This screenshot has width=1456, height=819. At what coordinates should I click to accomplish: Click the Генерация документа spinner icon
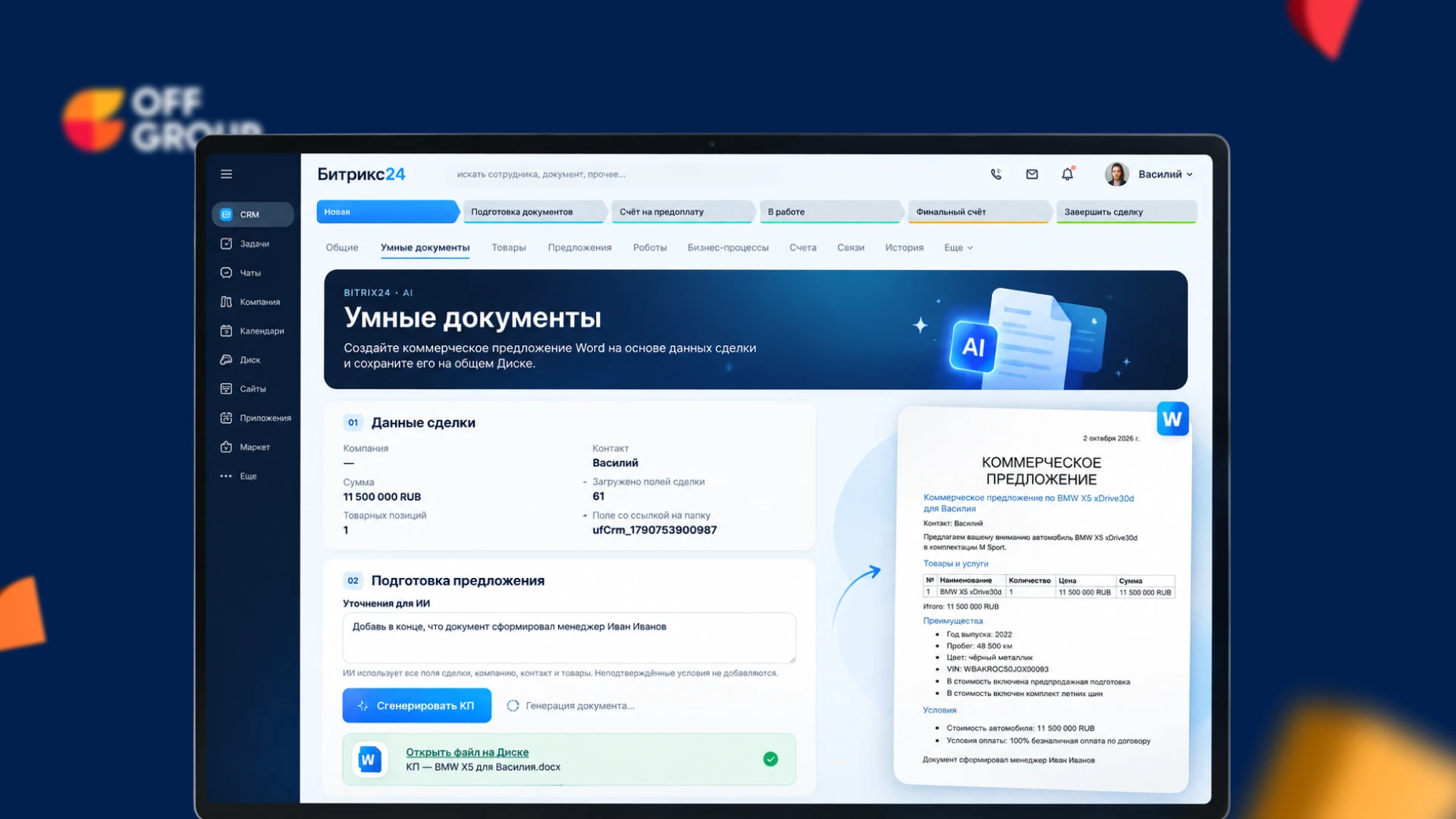[513, 706]
